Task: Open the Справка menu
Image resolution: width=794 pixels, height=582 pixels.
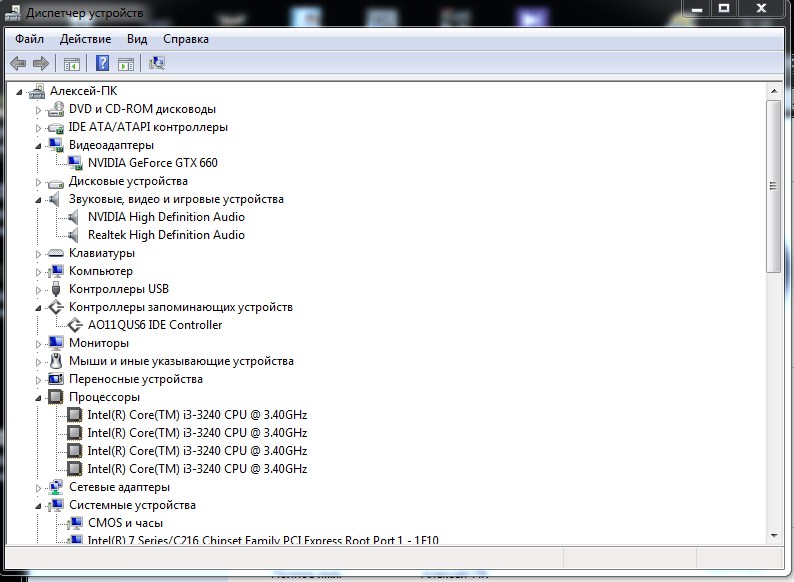Action: [186, 39]
